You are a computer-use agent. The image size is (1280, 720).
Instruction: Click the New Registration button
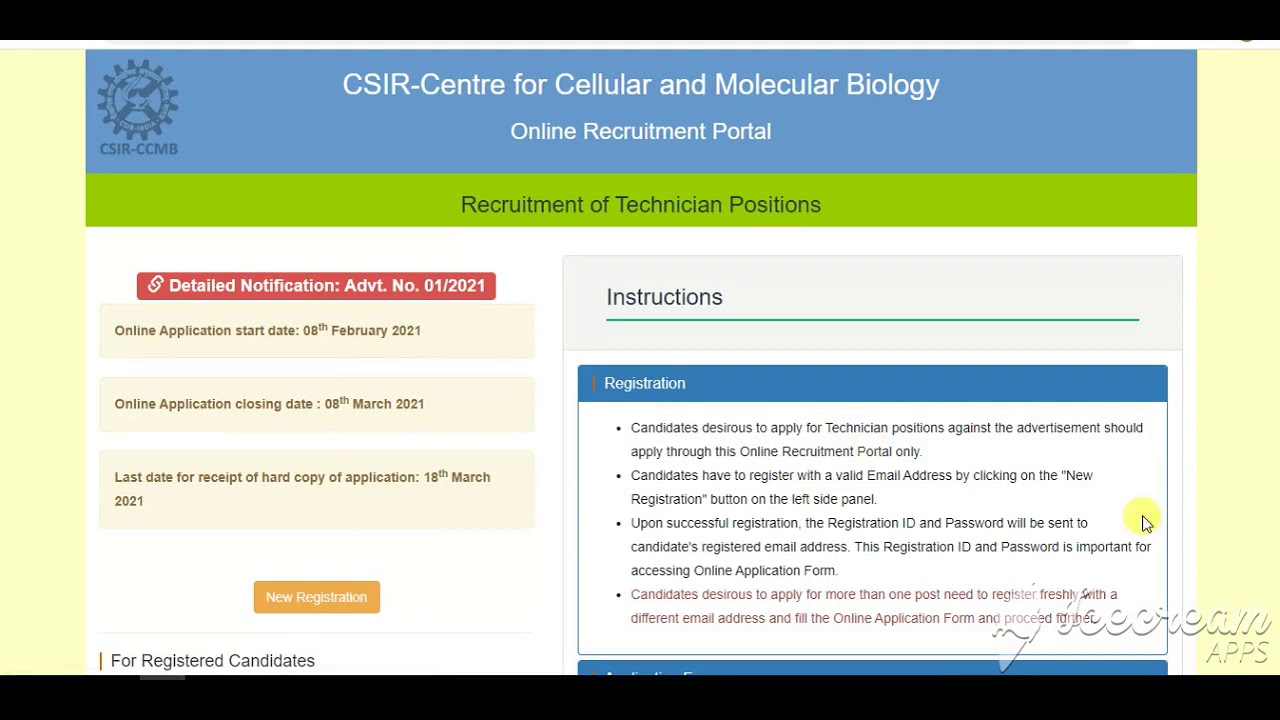316,597
